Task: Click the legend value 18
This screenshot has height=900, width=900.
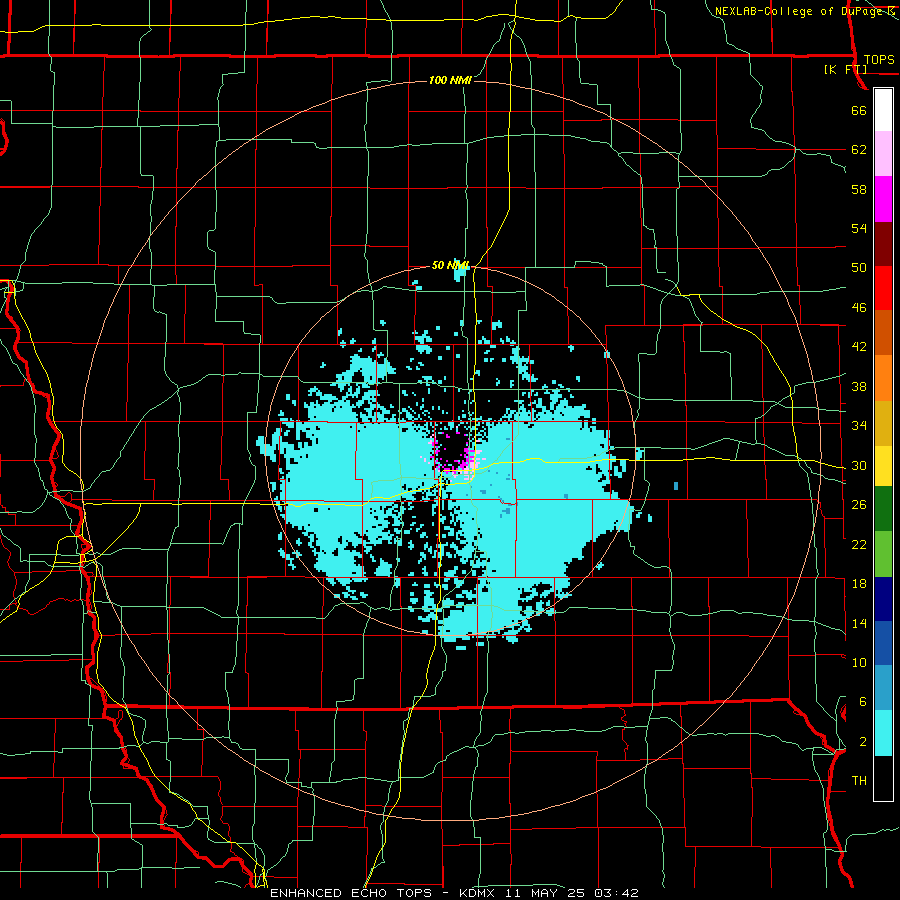Action: tap(859, 584)
